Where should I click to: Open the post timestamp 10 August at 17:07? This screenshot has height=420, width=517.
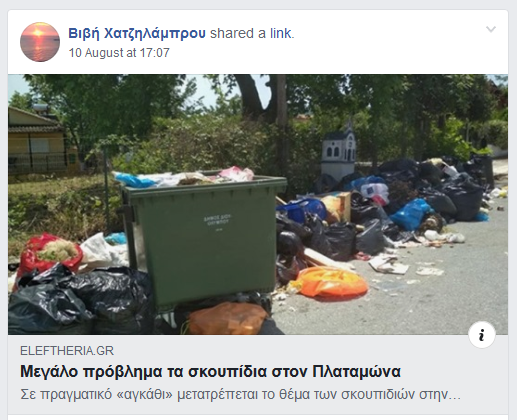tap(119, 53)
